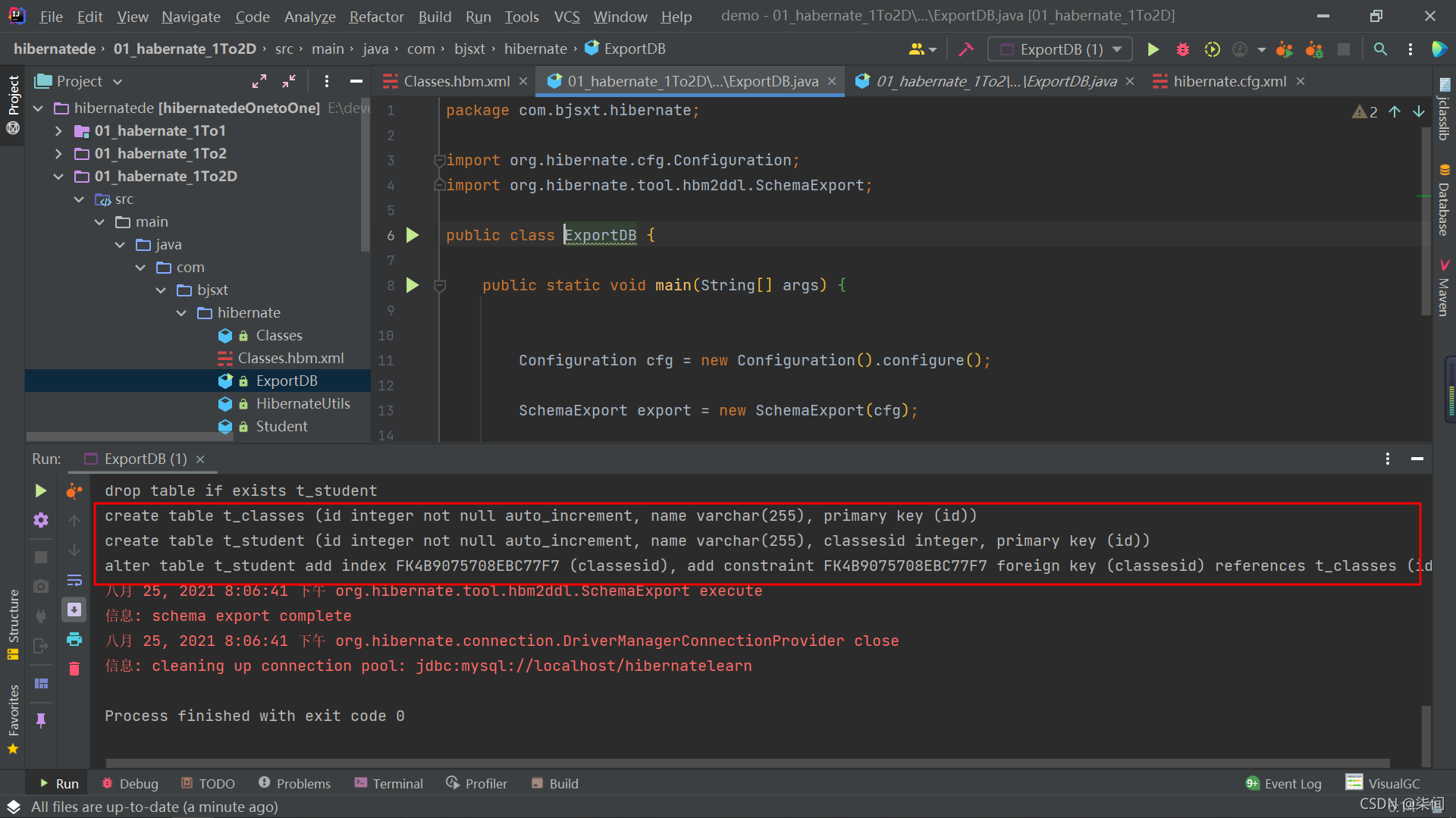Open the Favorites side tool window
The width and height of the screenshot is (1456, 818).
click(13, 719)
